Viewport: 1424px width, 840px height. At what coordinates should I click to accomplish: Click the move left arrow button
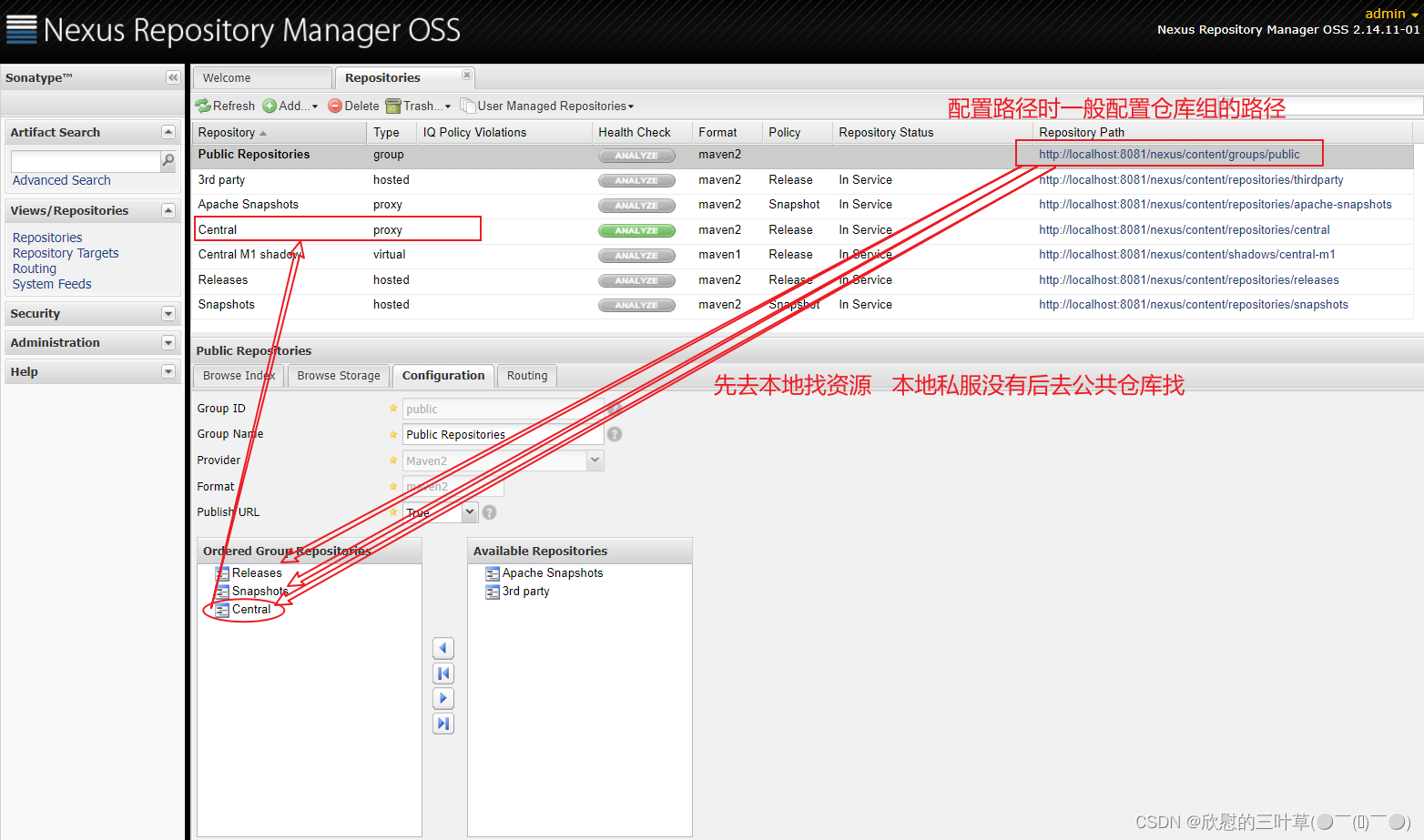(x=443, y=648)
